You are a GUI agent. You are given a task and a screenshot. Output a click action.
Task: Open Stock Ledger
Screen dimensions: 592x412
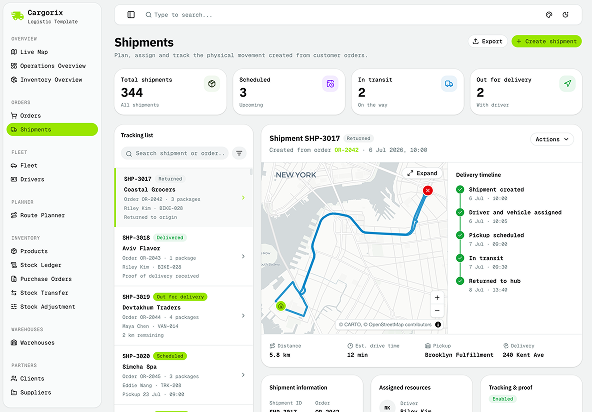[x=52, y=265]
